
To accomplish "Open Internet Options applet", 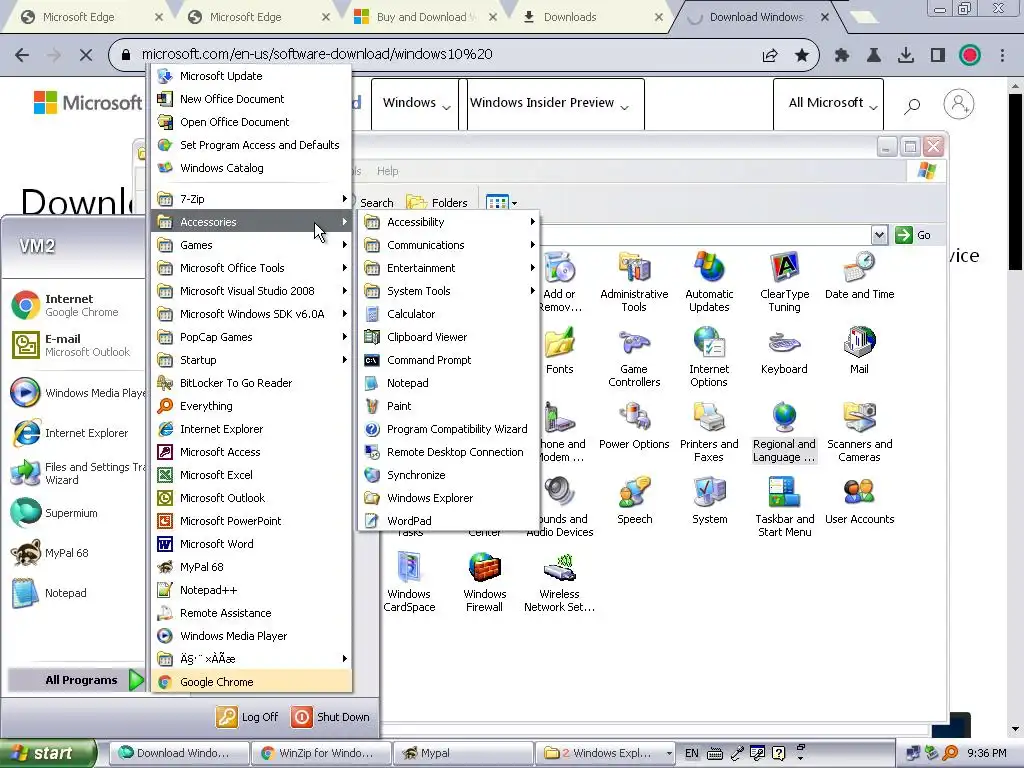I will click(709, 357).
